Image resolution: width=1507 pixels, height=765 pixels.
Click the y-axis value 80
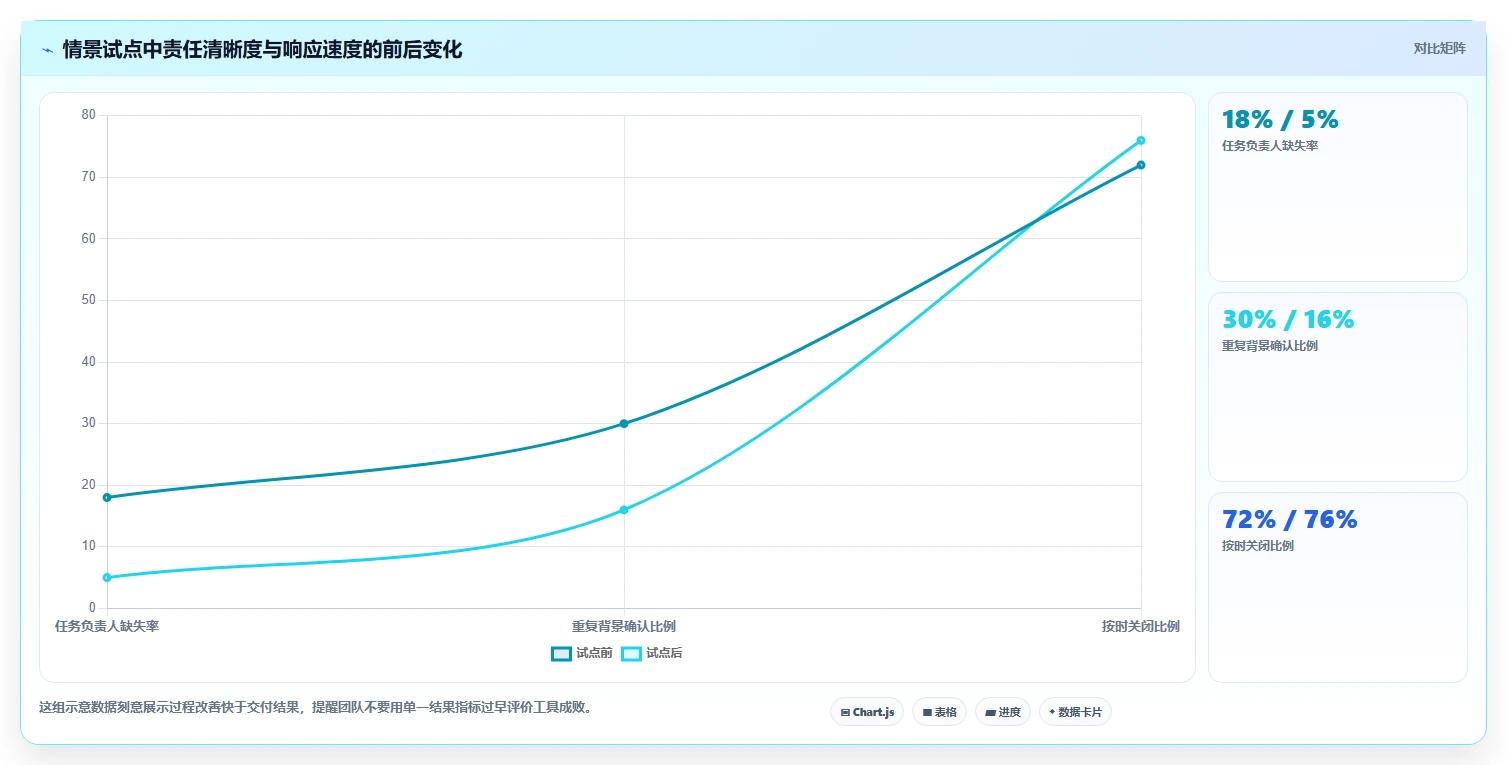point(89,115)
